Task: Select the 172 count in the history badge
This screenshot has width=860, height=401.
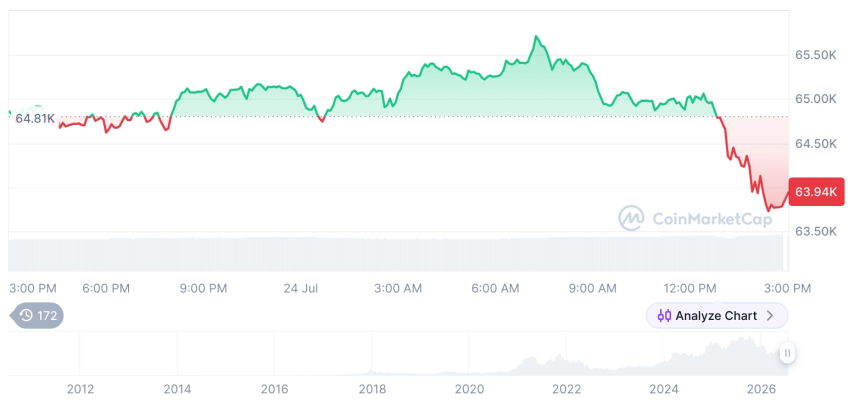Action: point(47,315)
